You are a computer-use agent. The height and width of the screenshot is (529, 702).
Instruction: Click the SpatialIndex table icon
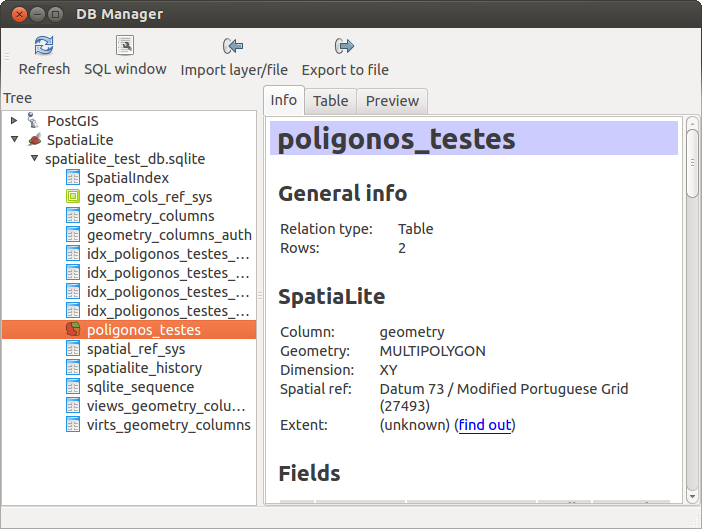pyautogui.click(x=73, y=178)
